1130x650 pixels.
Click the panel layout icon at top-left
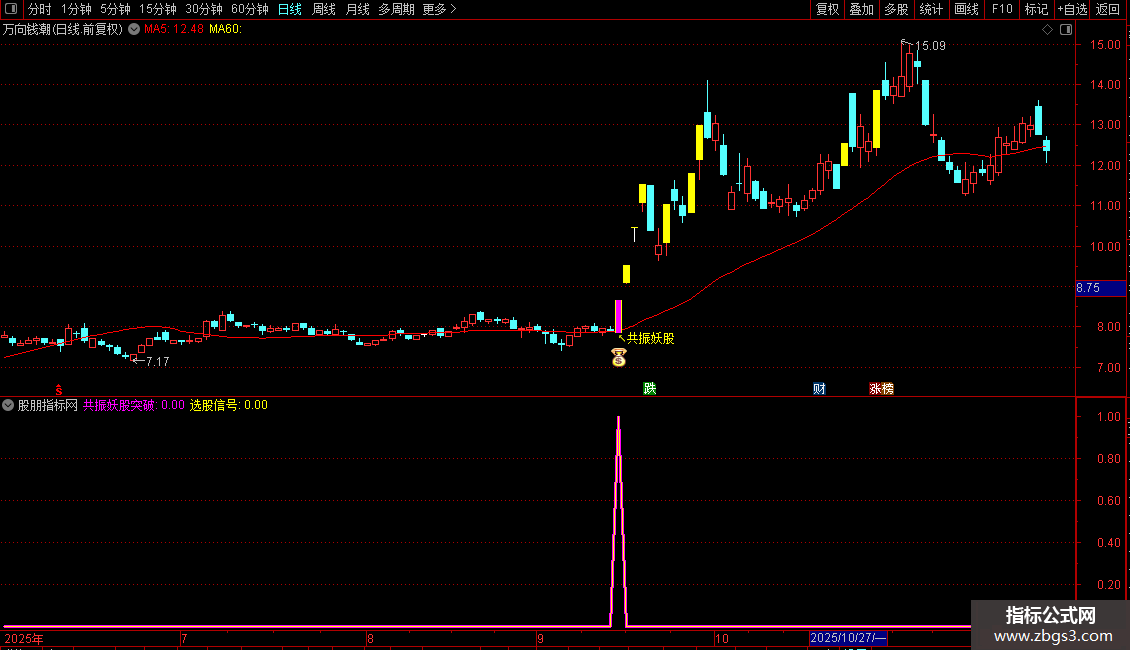coord(11,9)
